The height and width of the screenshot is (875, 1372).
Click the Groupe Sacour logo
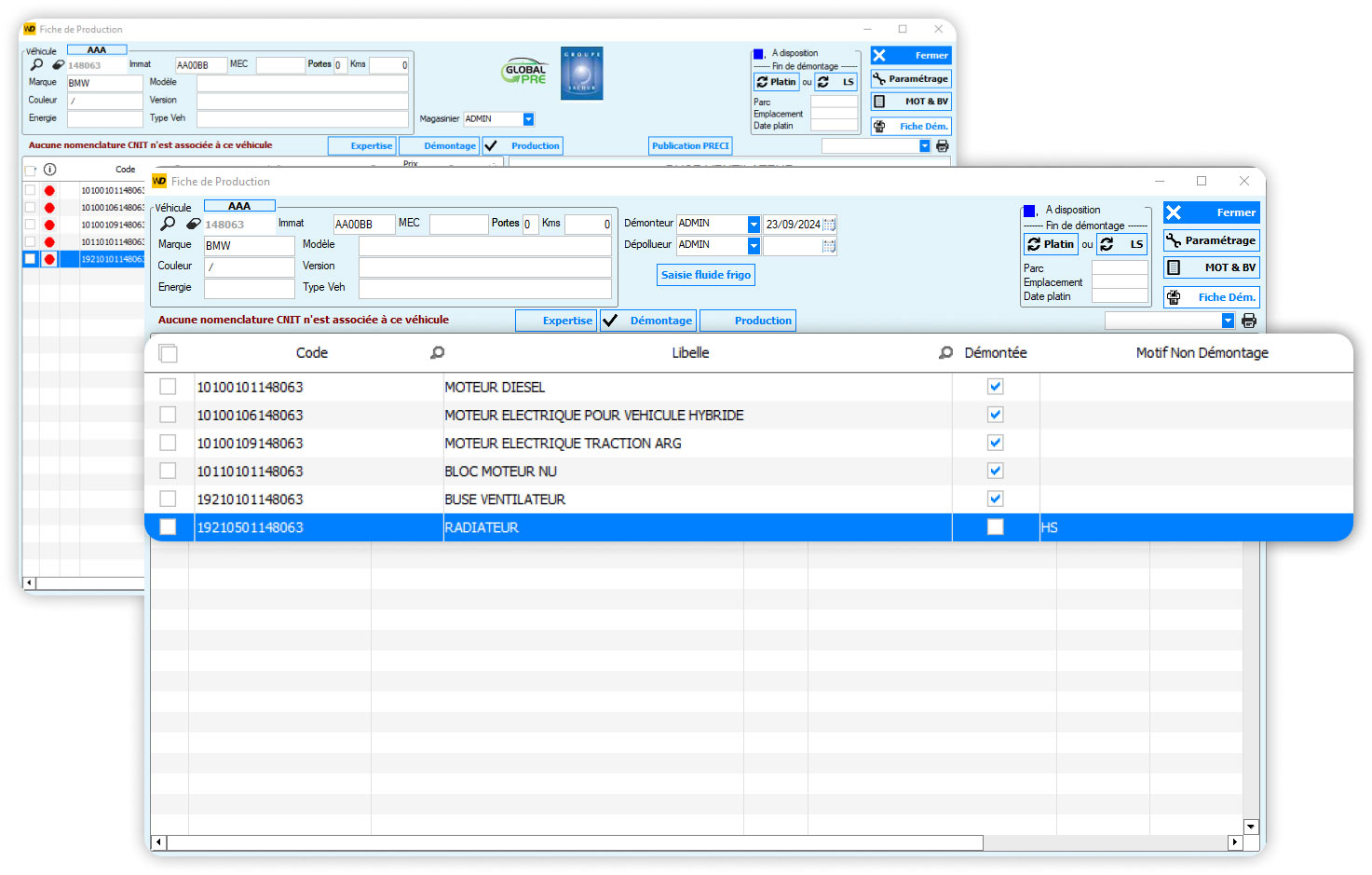click(x=582, y=74)
